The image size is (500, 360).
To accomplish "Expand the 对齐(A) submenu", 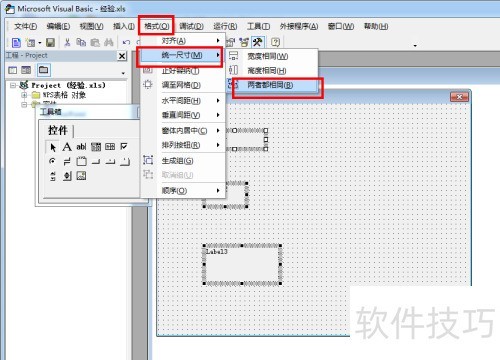I will 183,41.
